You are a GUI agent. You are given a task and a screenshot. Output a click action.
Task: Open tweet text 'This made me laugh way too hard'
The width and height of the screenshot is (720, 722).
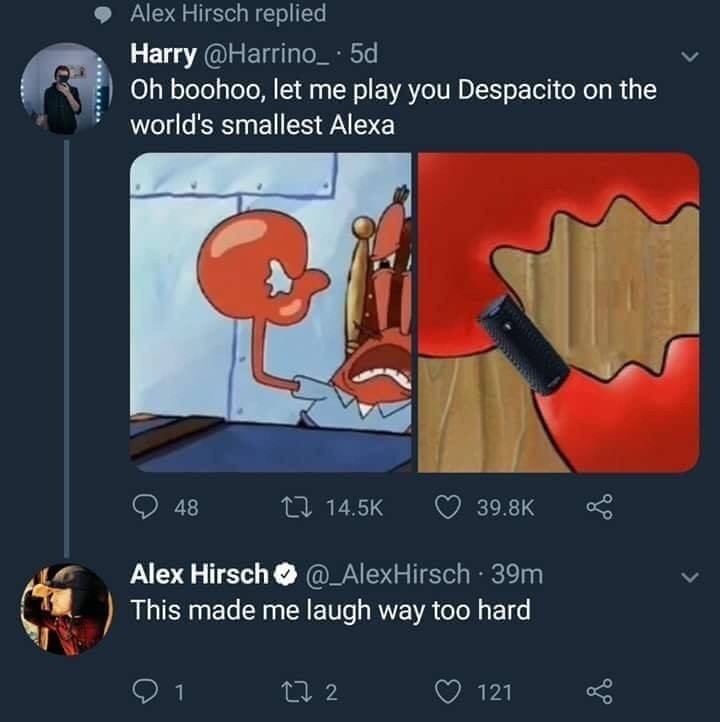pyautogui.click(x=331, y=609)
